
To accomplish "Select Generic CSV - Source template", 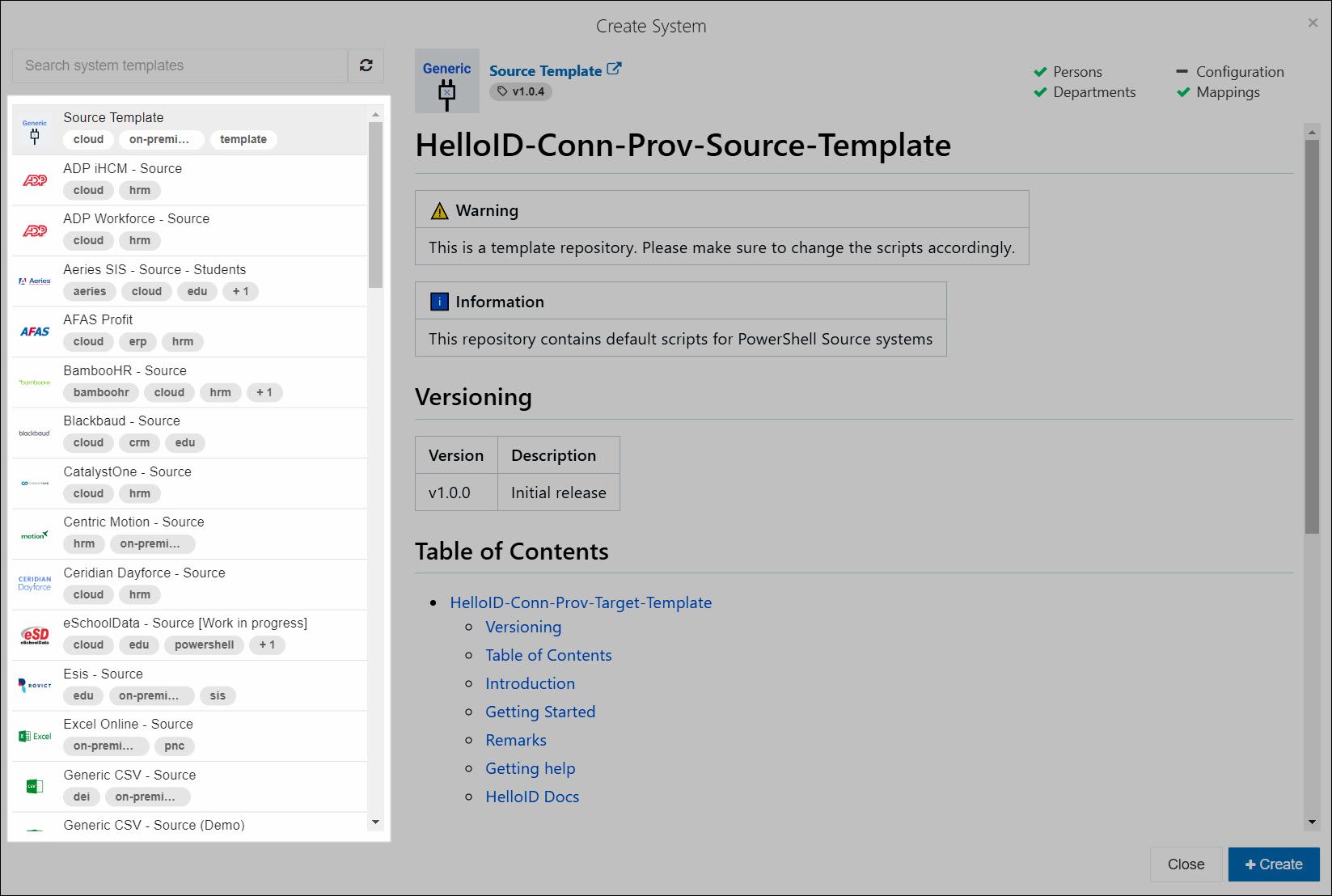I will [189, 787].
